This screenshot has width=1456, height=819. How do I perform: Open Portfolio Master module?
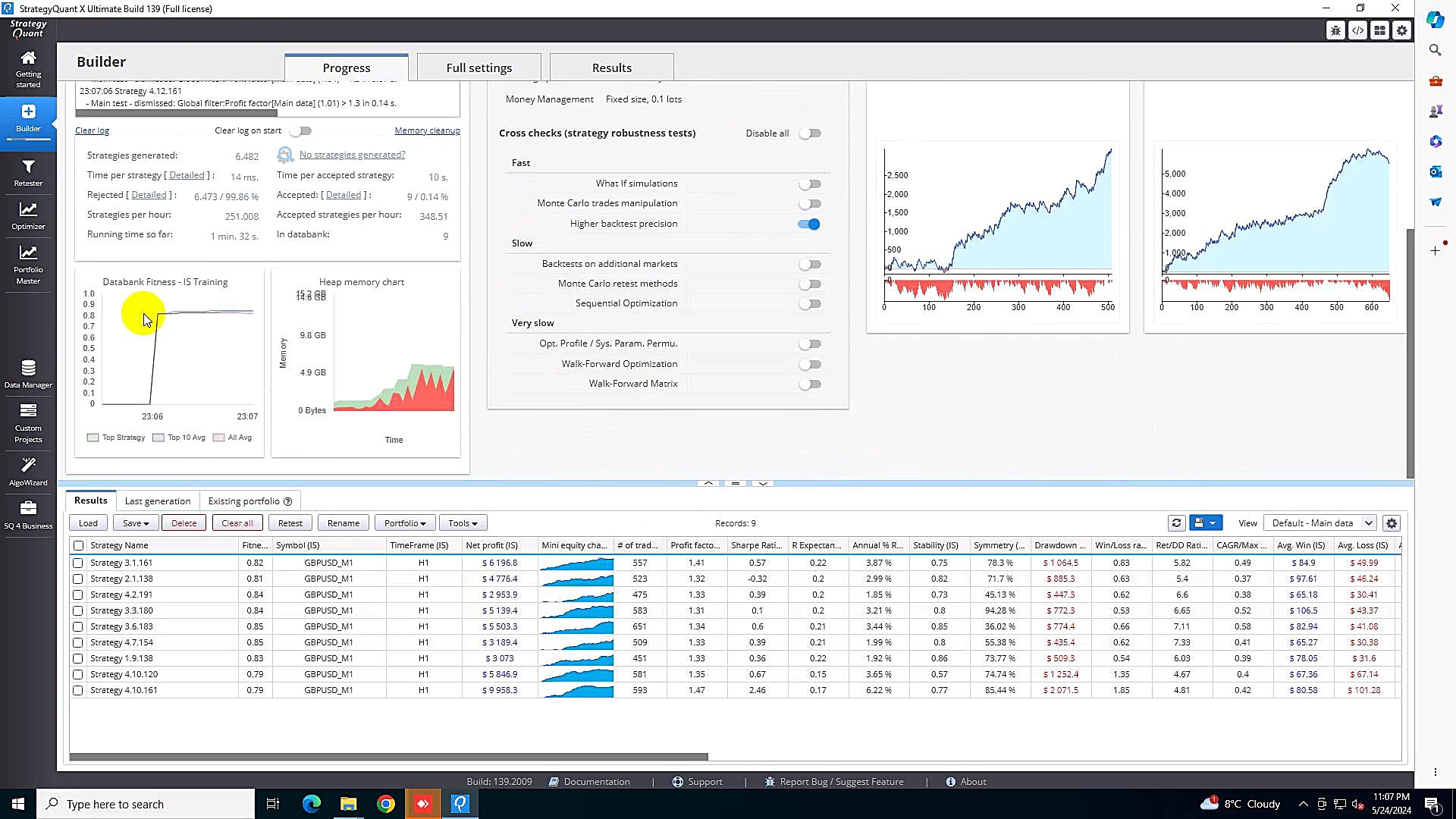coord(28,264)
